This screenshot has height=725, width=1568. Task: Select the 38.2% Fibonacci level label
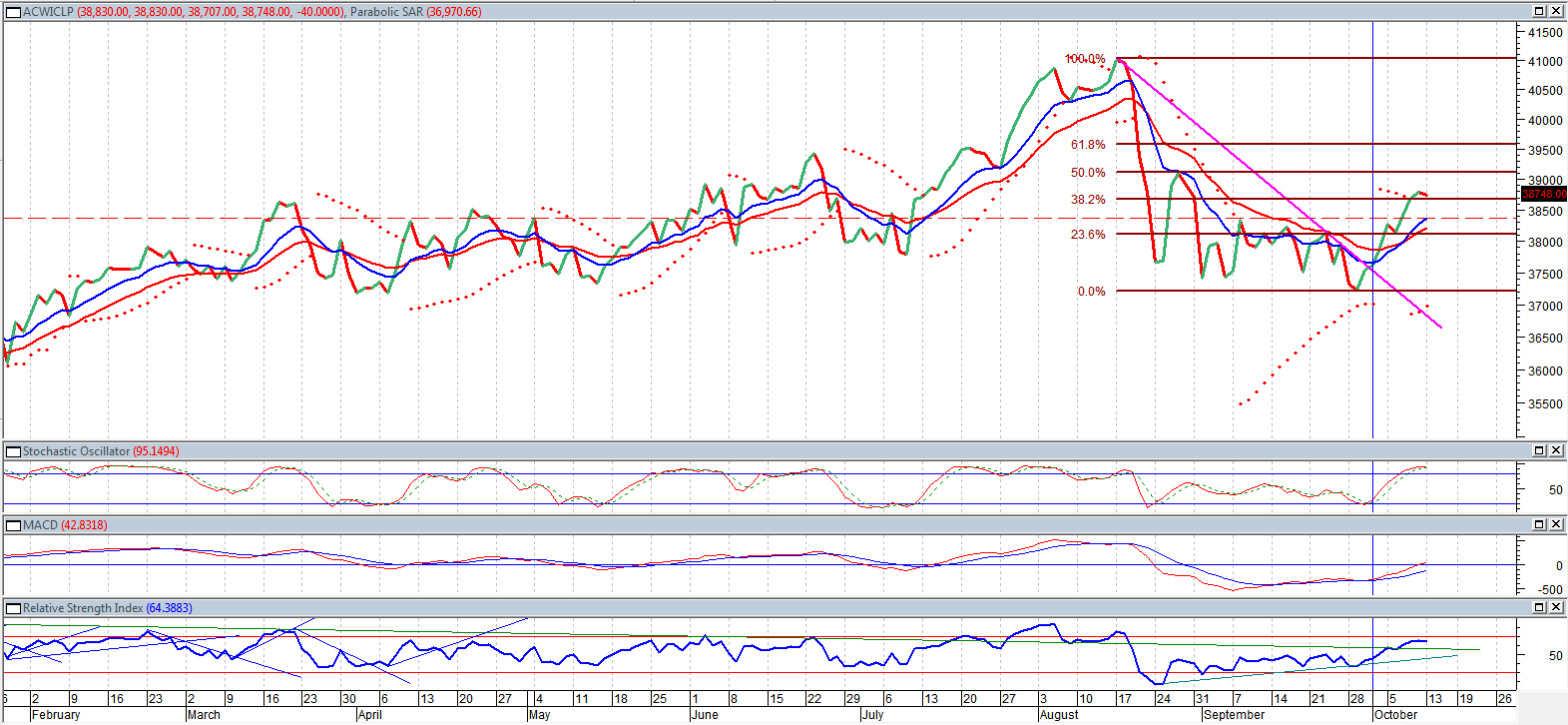(1088, 200)
